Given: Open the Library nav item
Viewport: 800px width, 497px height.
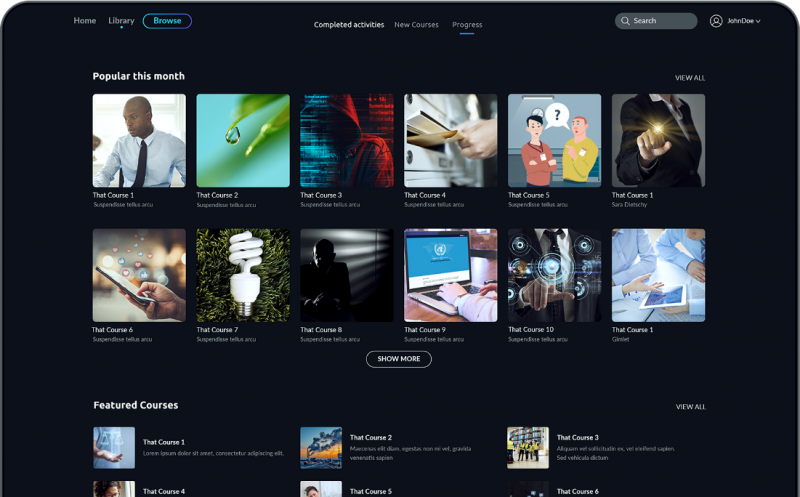Looking at the screenshot, I should 121,21.
